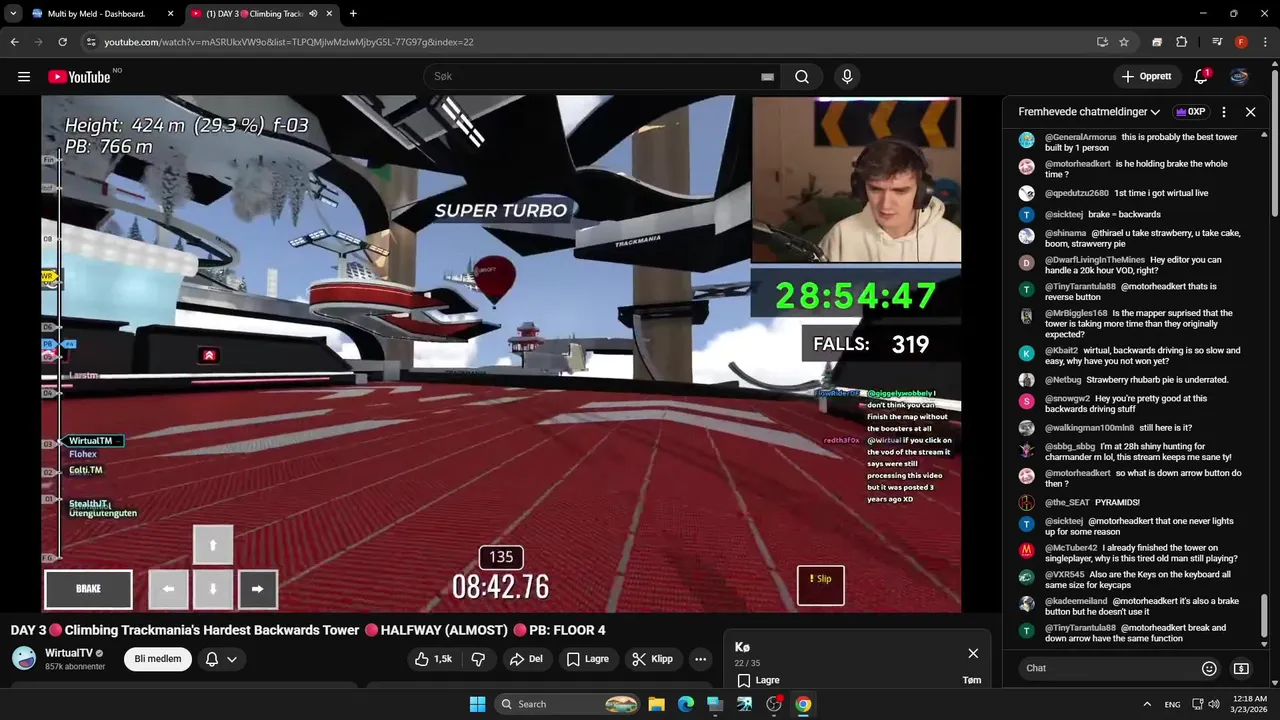Screen dimensions: 1280x720
Task: Click the video player area
Action: click(x=501, y=354)
